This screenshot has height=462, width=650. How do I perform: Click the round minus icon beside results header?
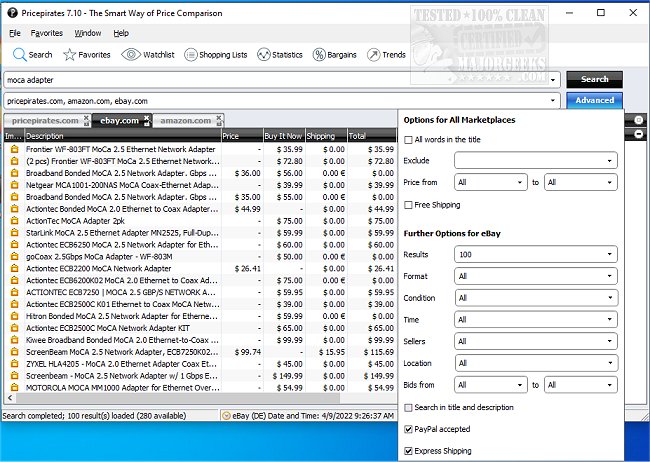tap(639, 134)
